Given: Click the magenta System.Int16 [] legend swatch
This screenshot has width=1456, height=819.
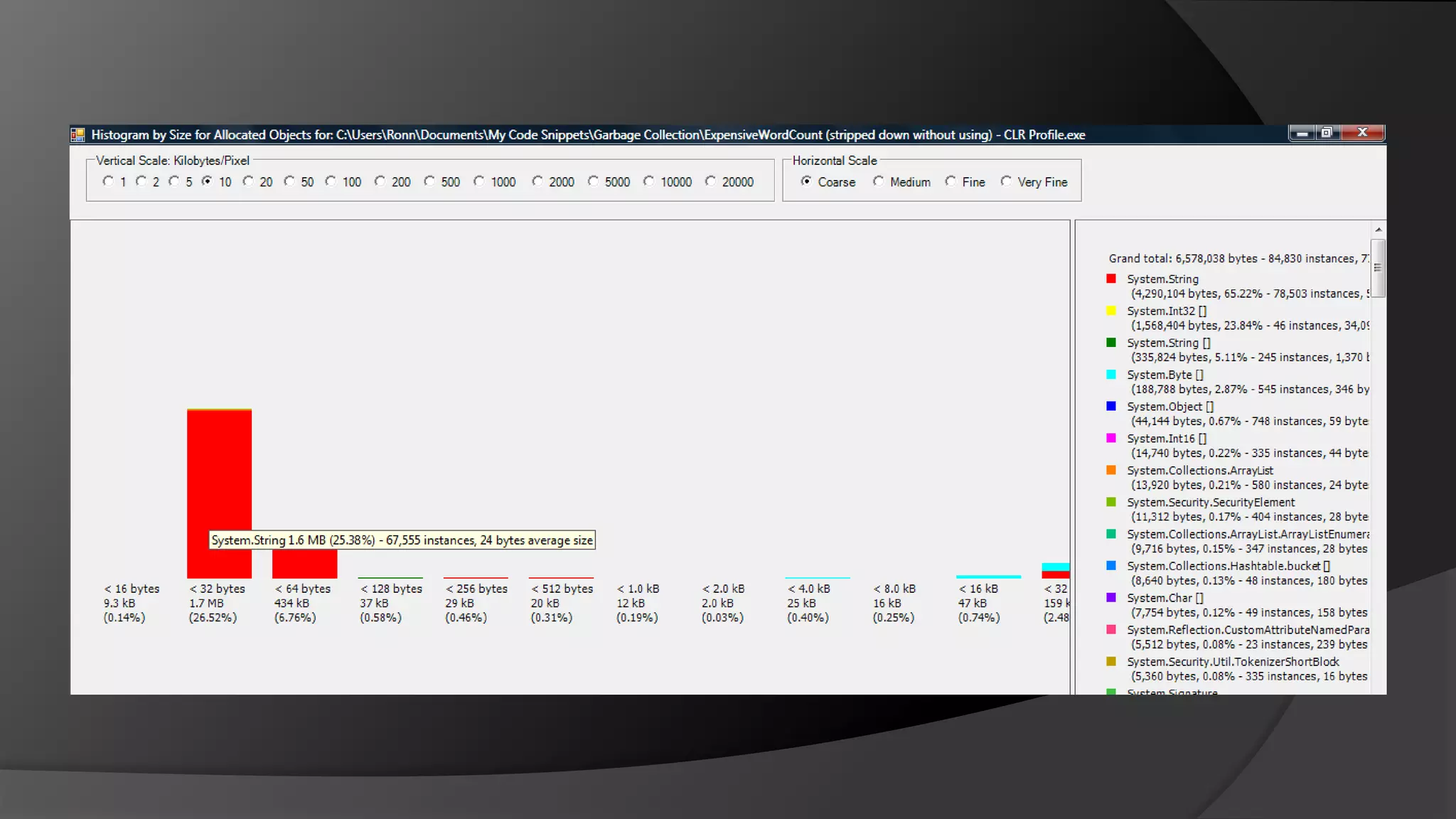Looking at the screenshot, I should (x=1111, y=438).
